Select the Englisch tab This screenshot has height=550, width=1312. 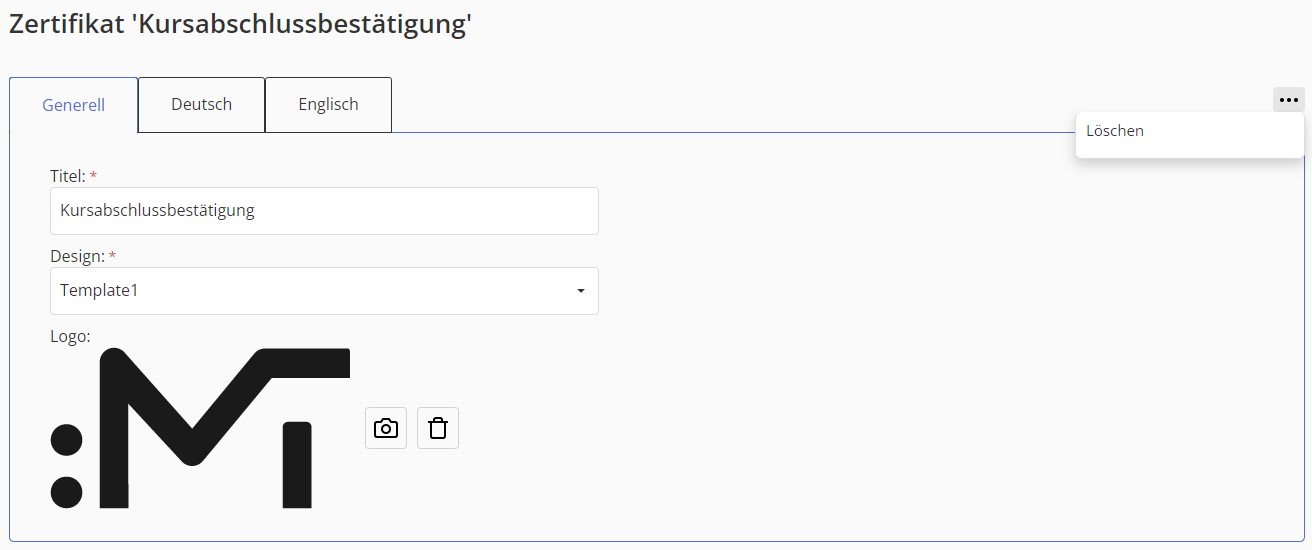click(328, 104)
